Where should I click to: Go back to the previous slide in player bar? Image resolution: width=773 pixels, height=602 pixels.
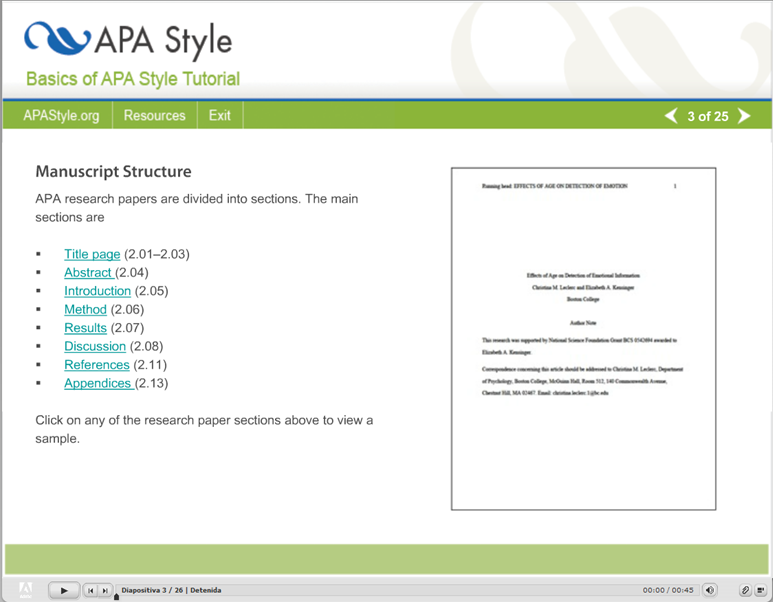tap(90, 590)
